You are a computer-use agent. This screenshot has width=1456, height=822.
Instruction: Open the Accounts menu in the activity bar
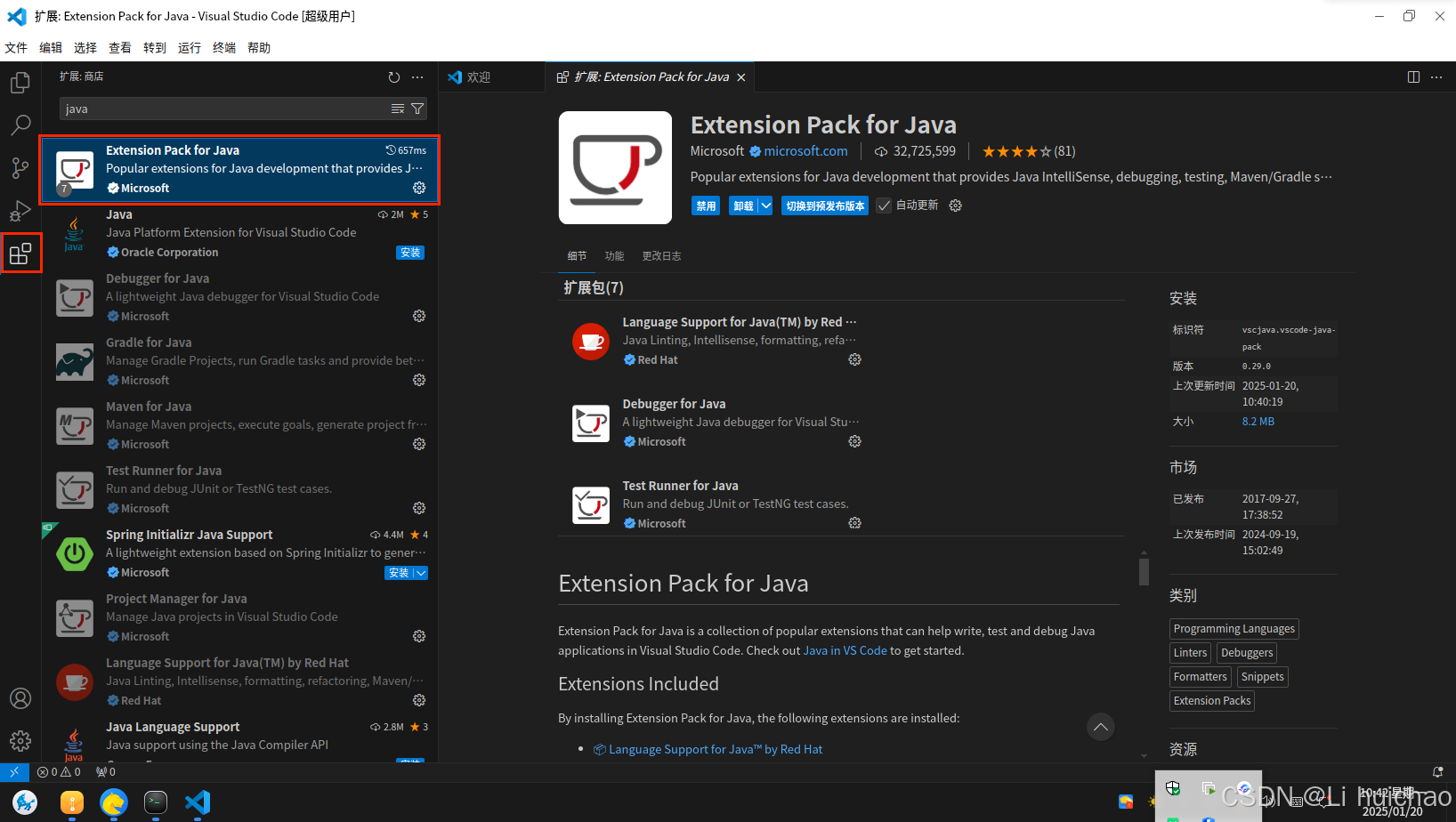point(20,698)
